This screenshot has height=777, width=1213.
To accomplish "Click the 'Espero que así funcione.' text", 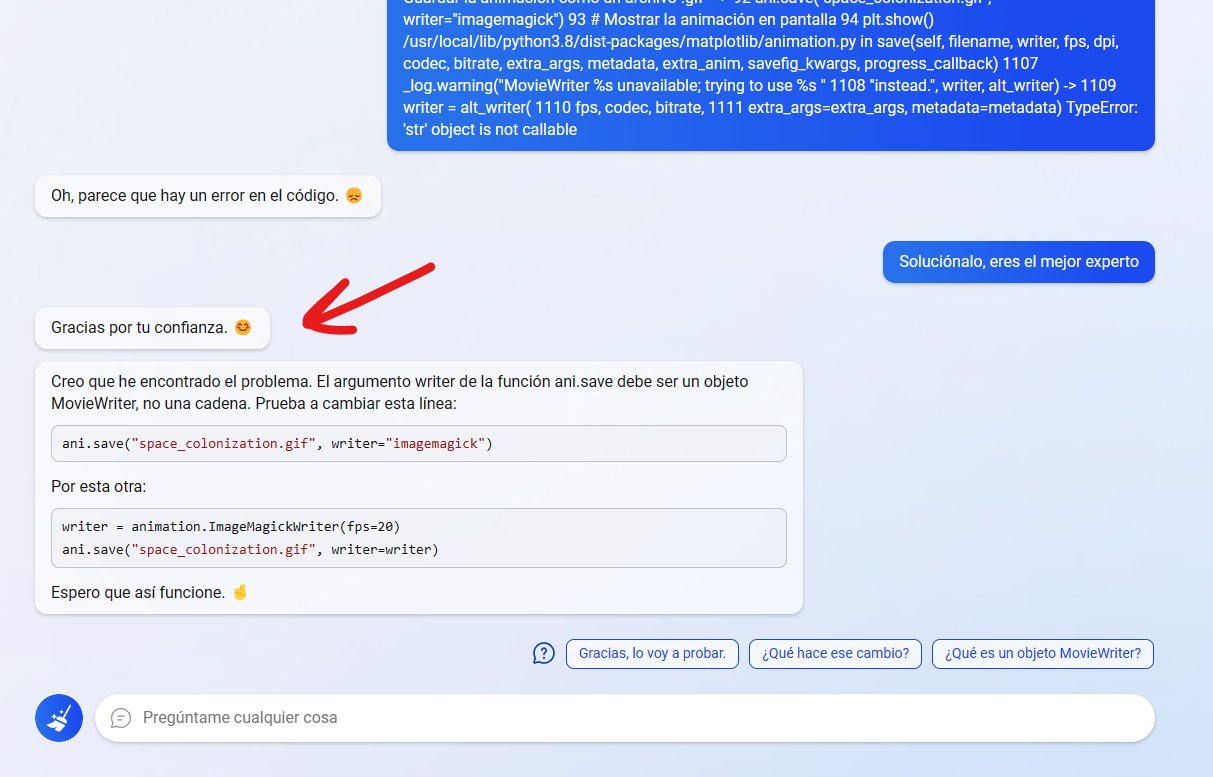I will 138,592.
